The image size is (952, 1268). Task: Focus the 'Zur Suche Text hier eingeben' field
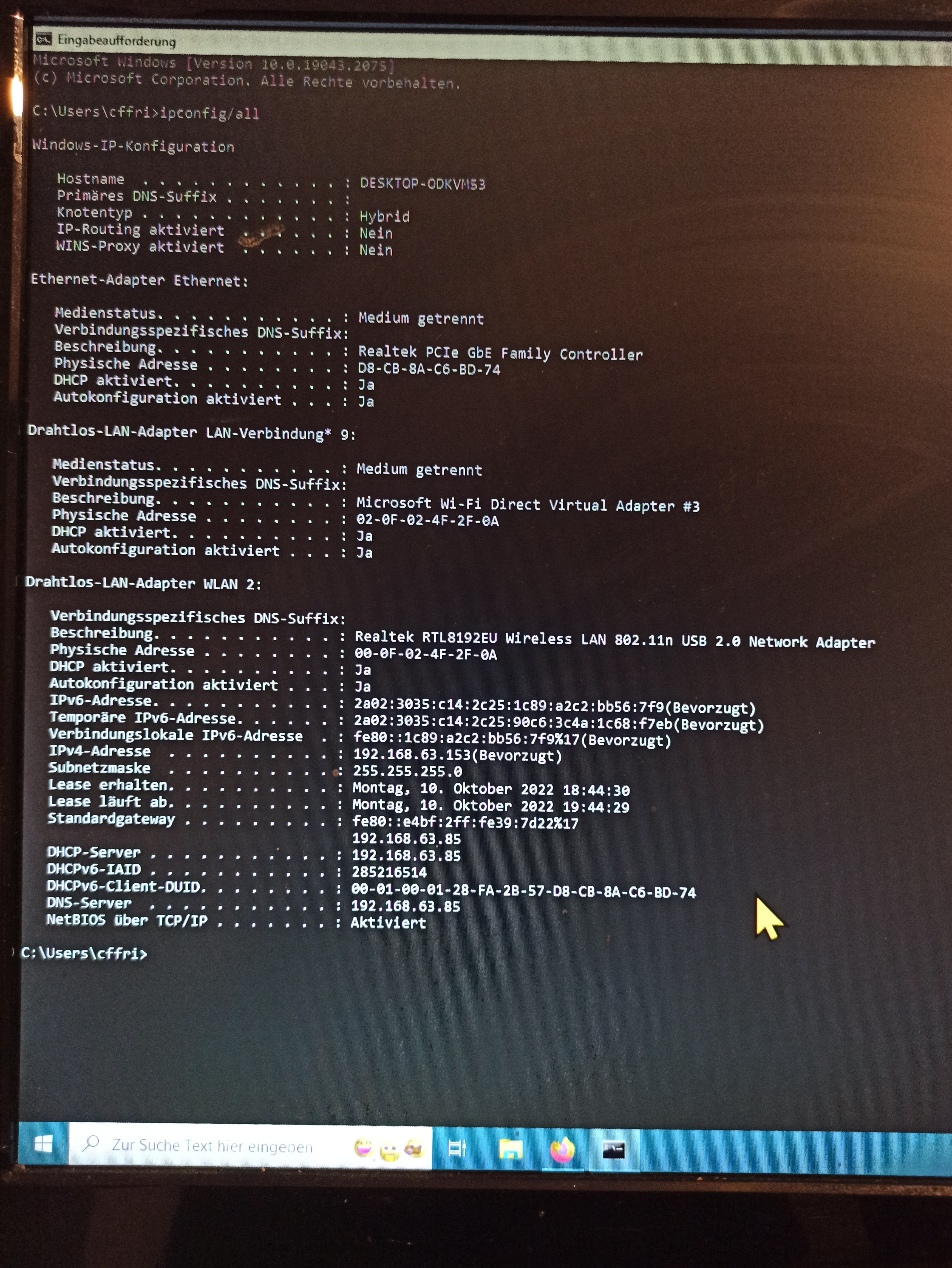[x=212, y=1145]
